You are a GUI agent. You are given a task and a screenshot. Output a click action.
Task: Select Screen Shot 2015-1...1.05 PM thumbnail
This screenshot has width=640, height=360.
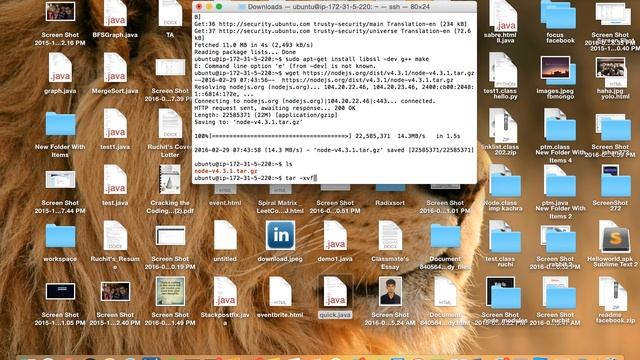(x=60, y=292)
